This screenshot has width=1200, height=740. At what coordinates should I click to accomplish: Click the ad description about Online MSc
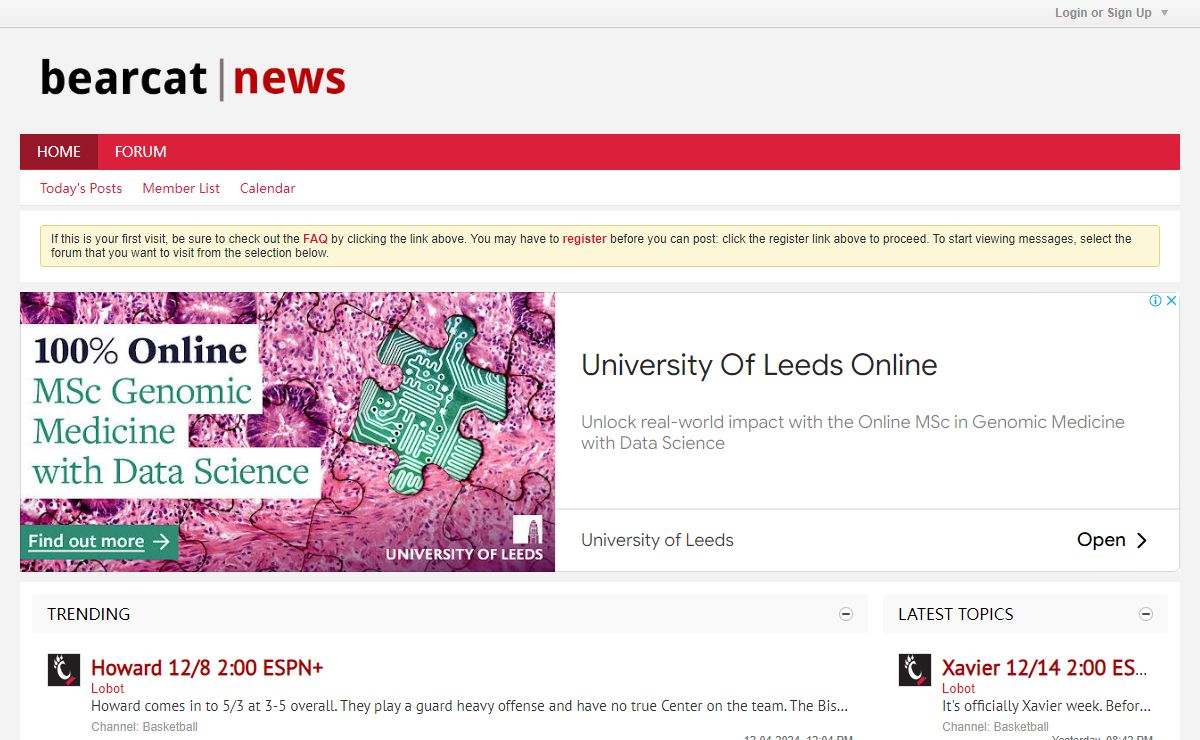point(853,432)
